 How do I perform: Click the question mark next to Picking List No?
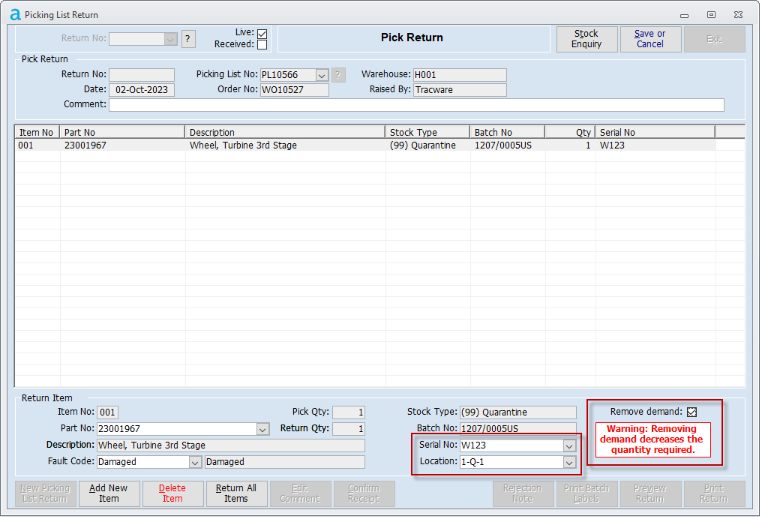pos(338,75)
